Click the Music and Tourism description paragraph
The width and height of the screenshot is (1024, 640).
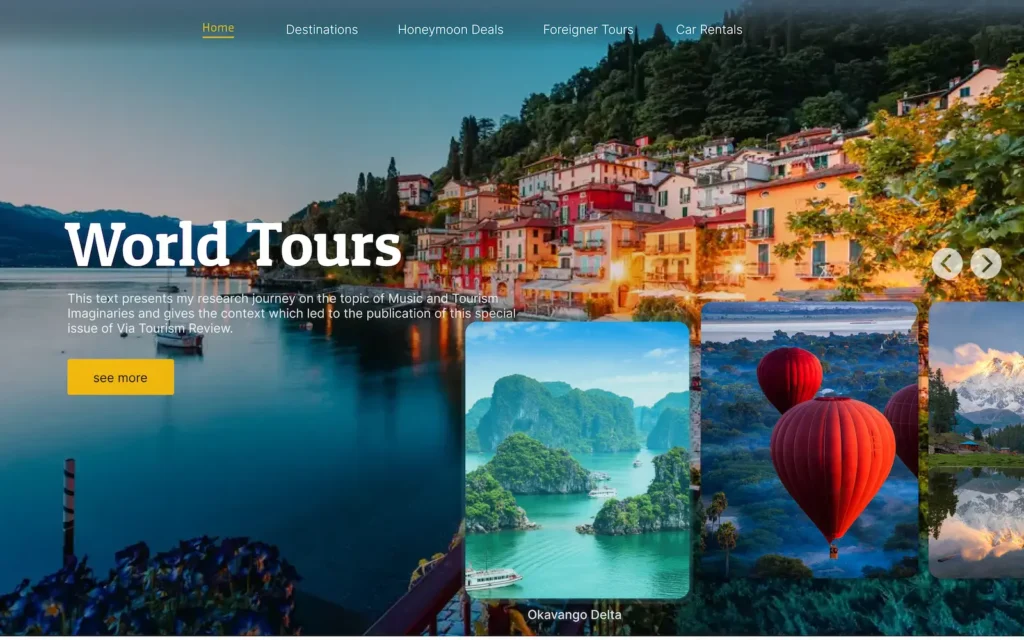pos(292,313)
